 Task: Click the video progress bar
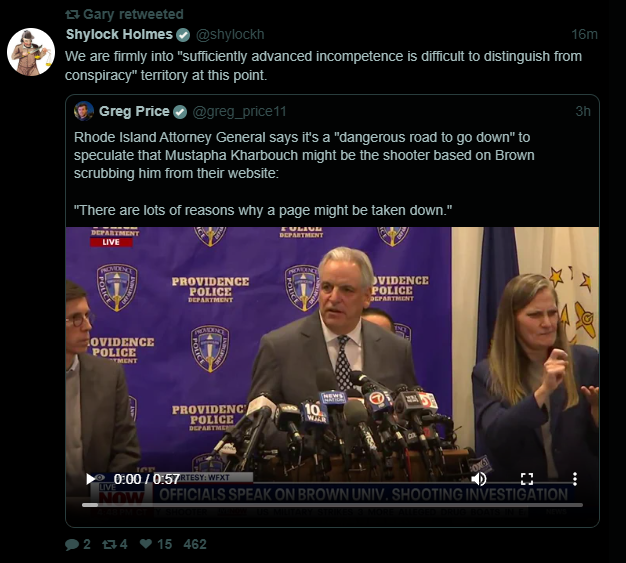pos(330,504)
